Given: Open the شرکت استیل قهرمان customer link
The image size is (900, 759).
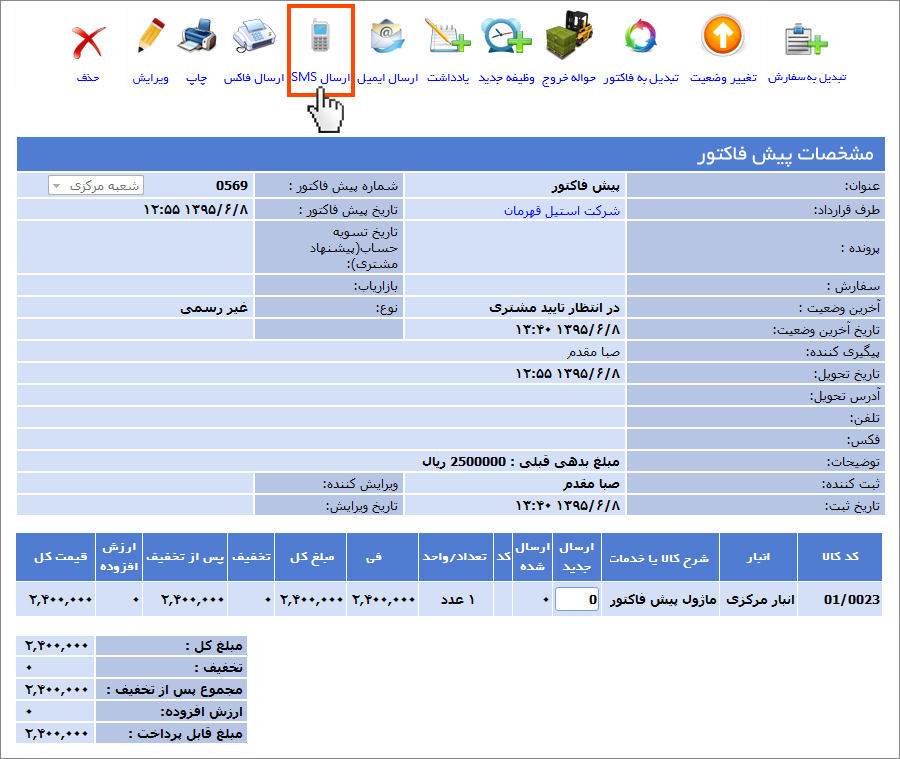Looking at the screenshot, I should (x=562, y=211).
